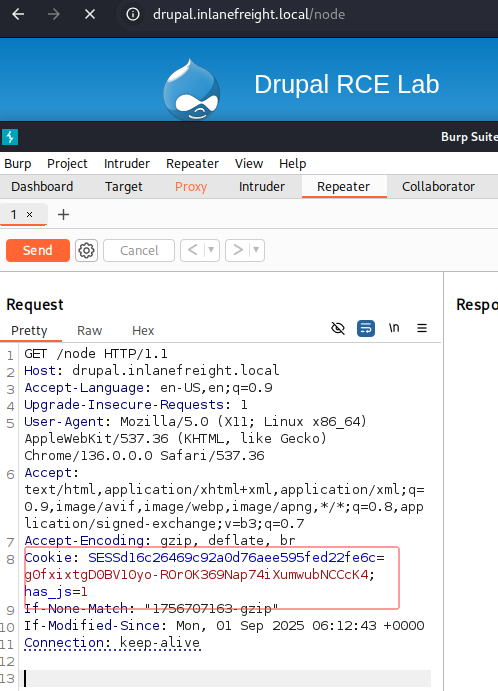Open the Burp menu
This screenshot has height=691, width=498.
pyautogui.click(x=18, y=164)
